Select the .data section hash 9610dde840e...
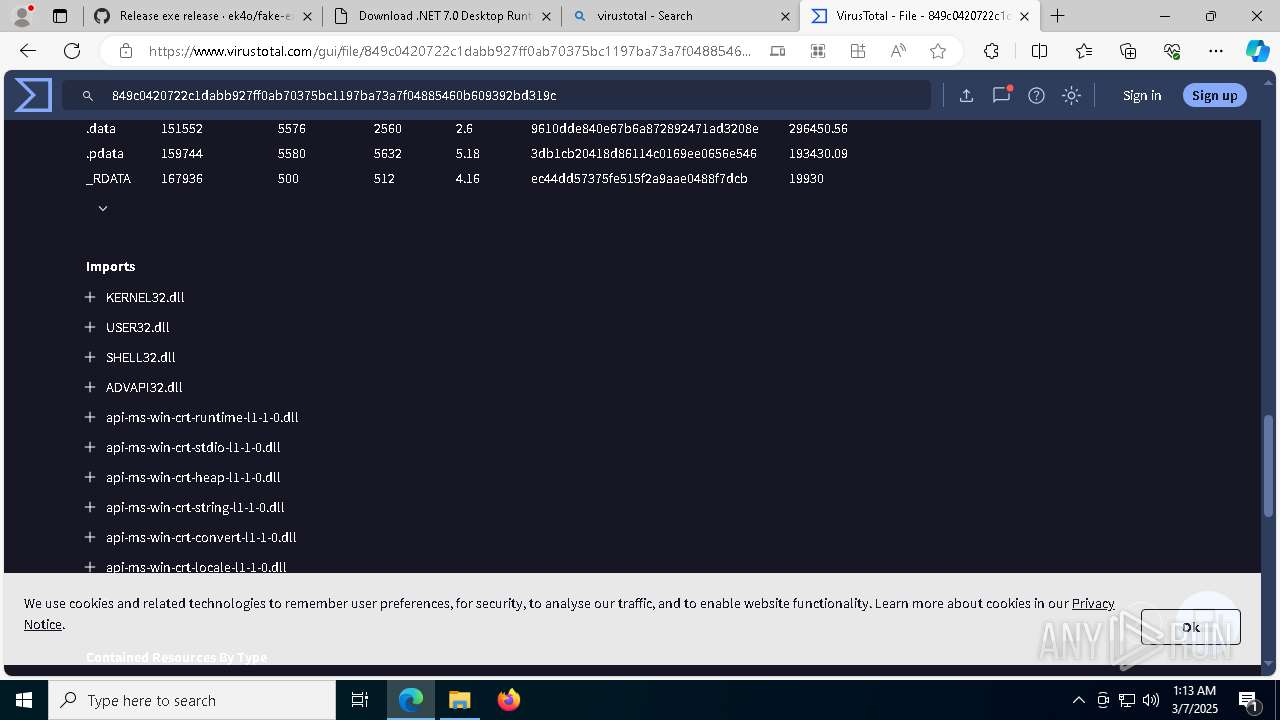The width and height of the screenshot is (1280, 720). coord(645,129)
